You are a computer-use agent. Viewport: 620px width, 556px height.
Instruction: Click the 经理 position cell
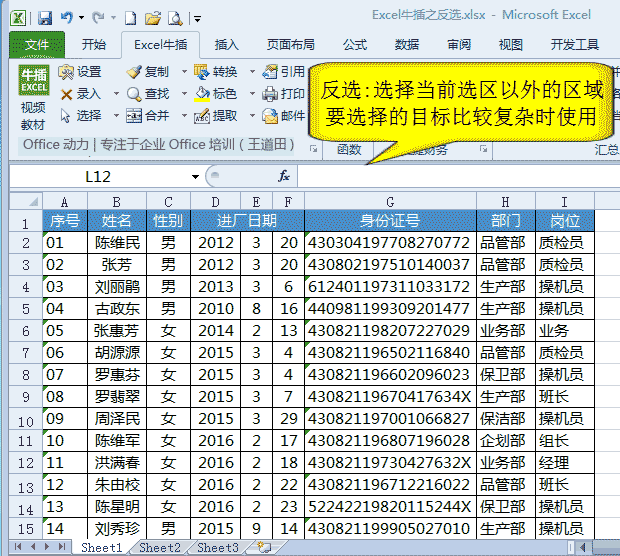(565, 463)
